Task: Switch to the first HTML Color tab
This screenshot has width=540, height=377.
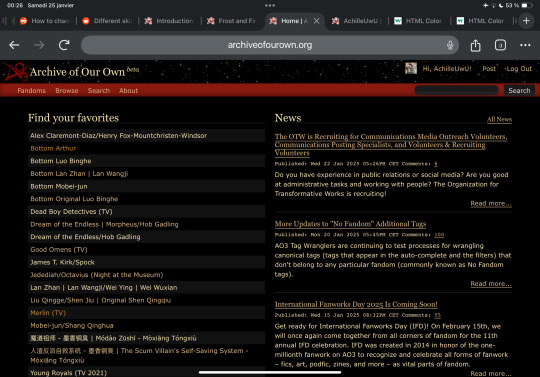Action: pos(418,21)
